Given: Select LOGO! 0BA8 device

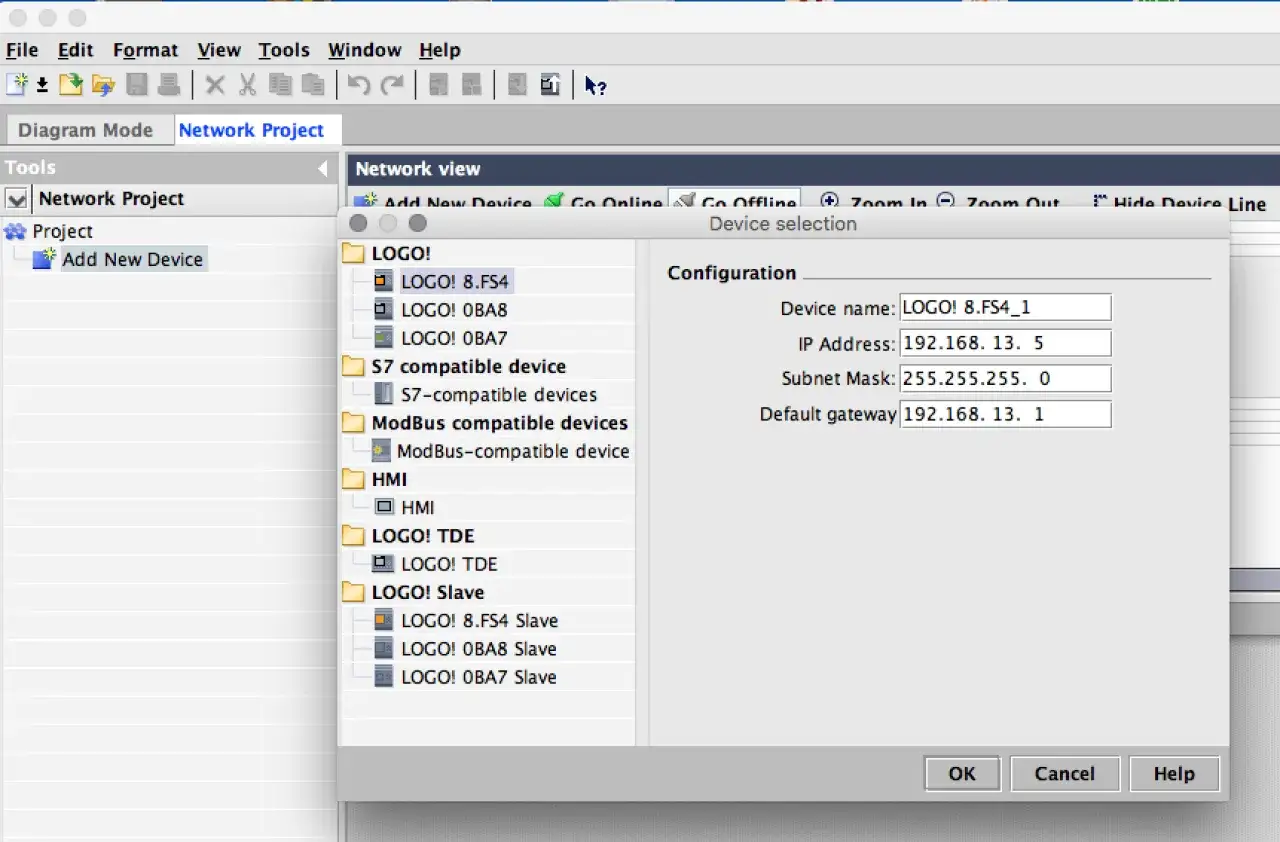Looking at the screenshot, I should [454, 310].
